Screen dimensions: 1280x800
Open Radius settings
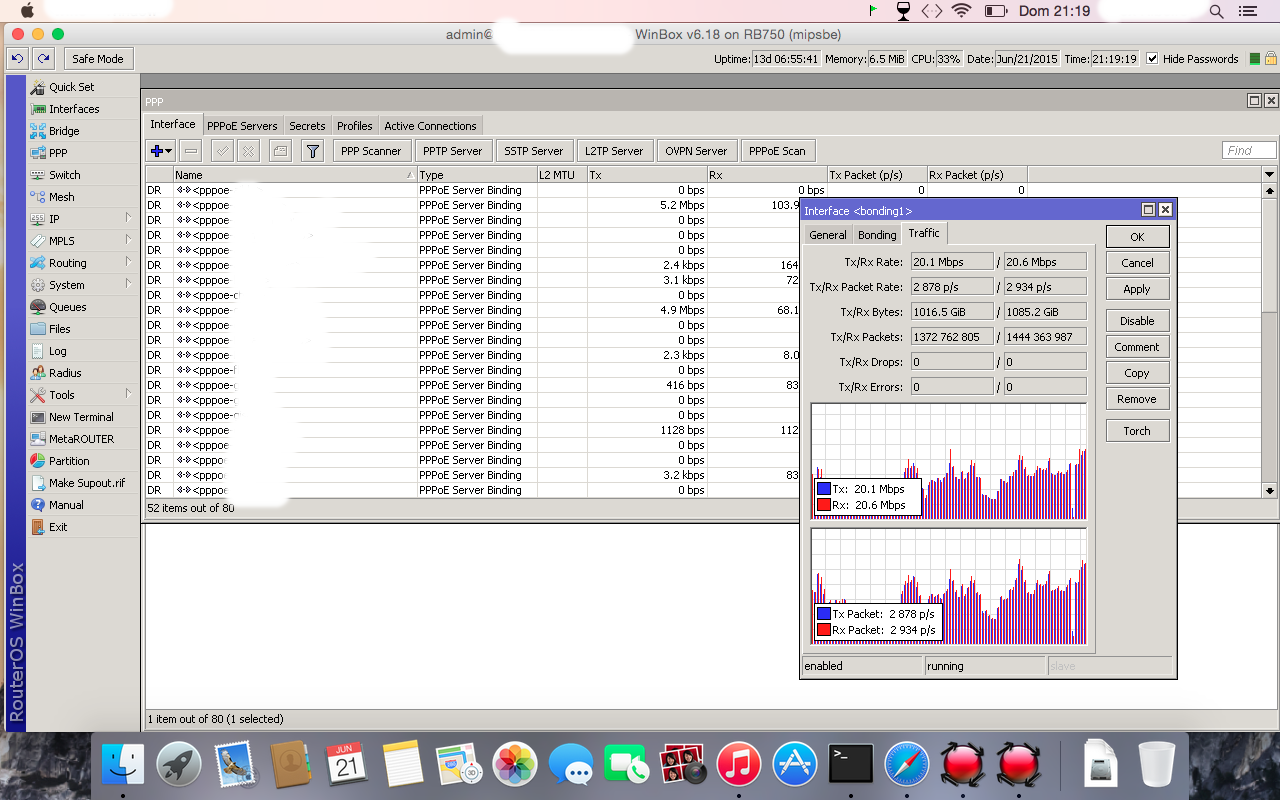click(83, 373)
